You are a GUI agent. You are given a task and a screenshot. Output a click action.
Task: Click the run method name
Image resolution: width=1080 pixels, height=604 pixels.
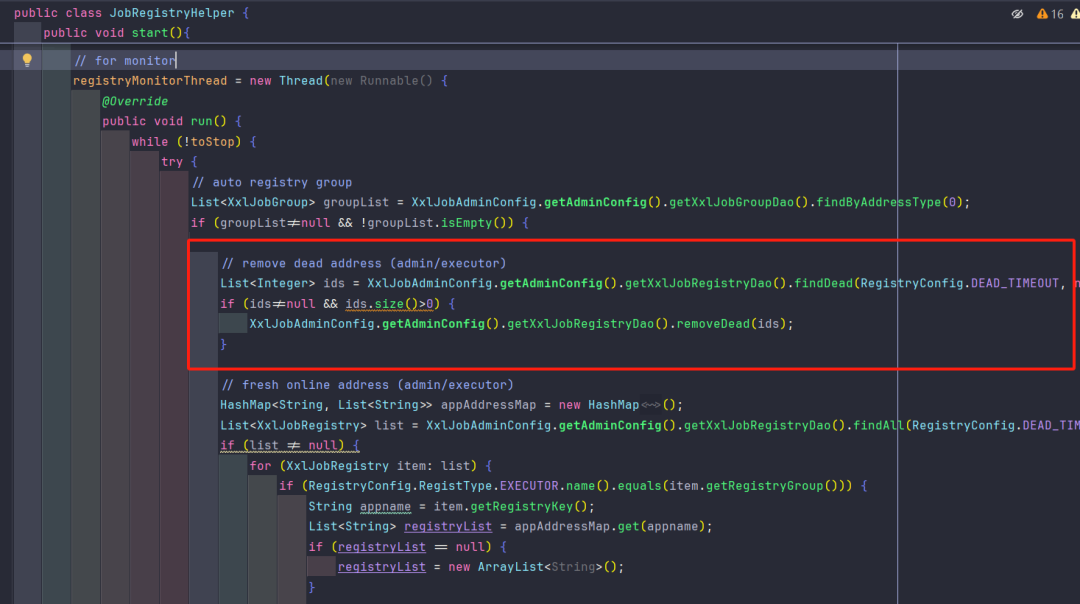[x=201, y=121]
